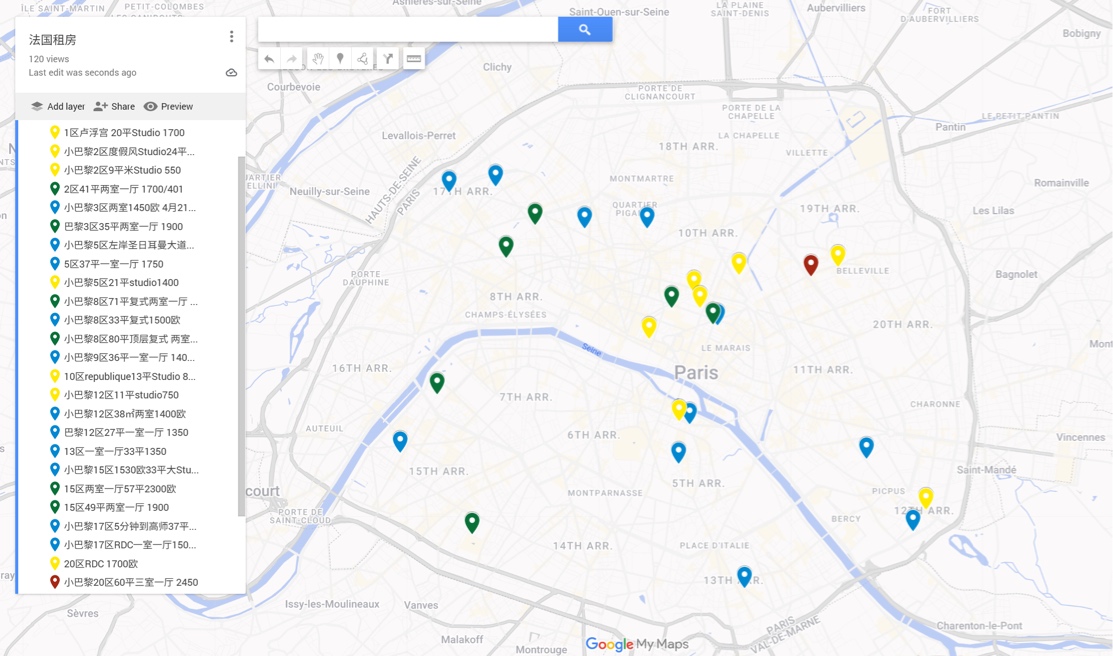The image size is (1113, 656).
Task: Click the Share button
Action: [x=114, y=106]
